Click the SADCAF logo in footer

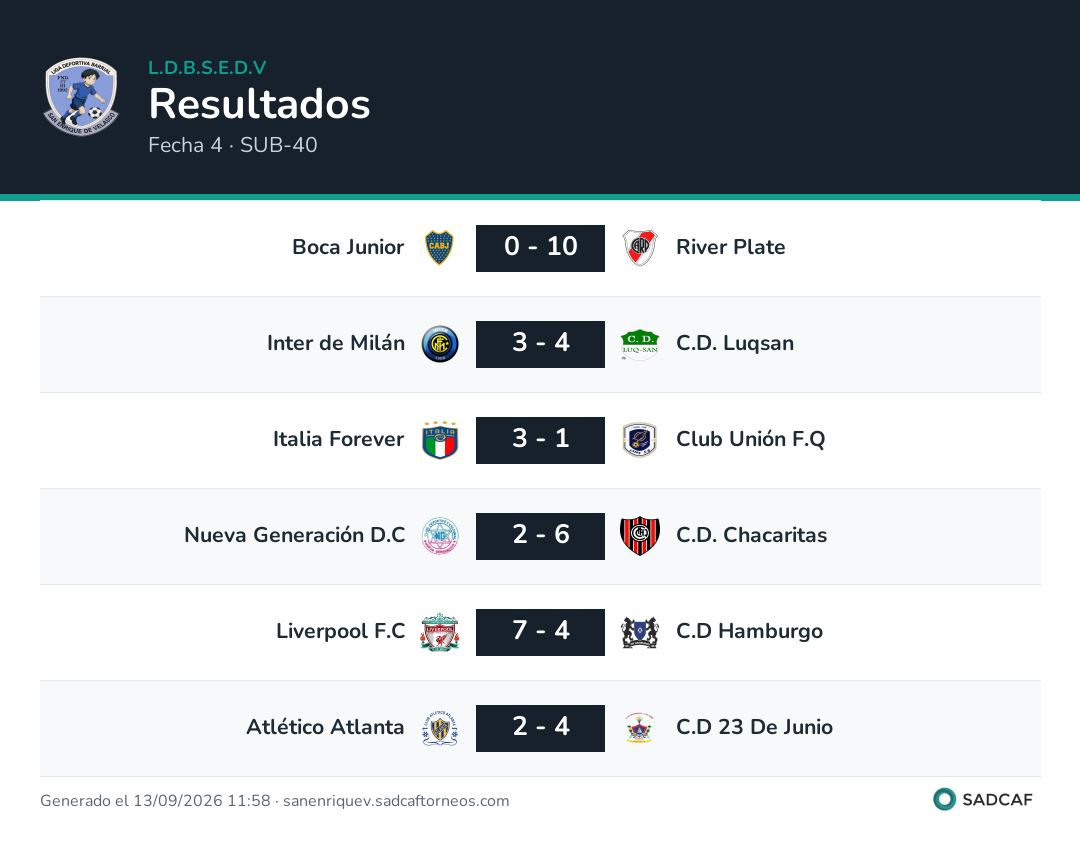tap(983, 799)
